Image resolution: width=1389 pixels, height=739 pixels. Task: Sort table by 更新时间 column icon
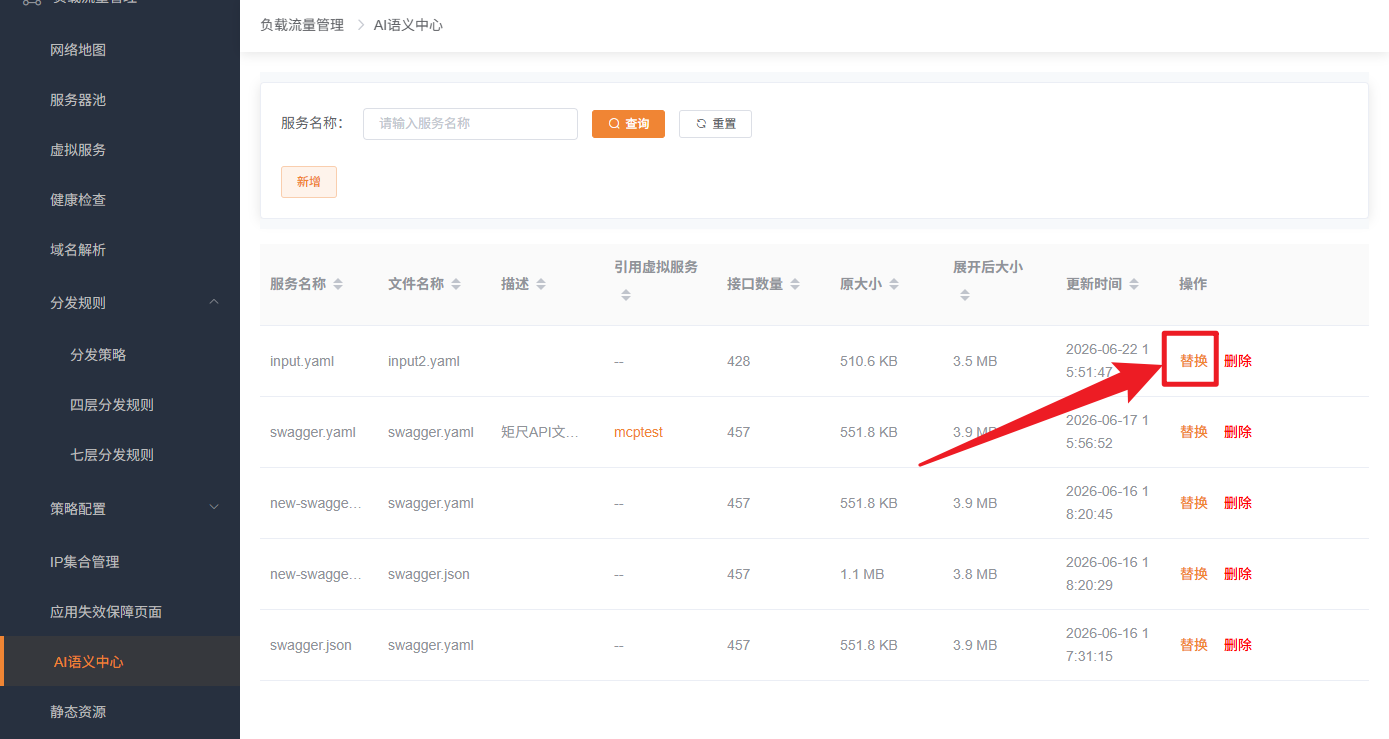(1134, 284)
